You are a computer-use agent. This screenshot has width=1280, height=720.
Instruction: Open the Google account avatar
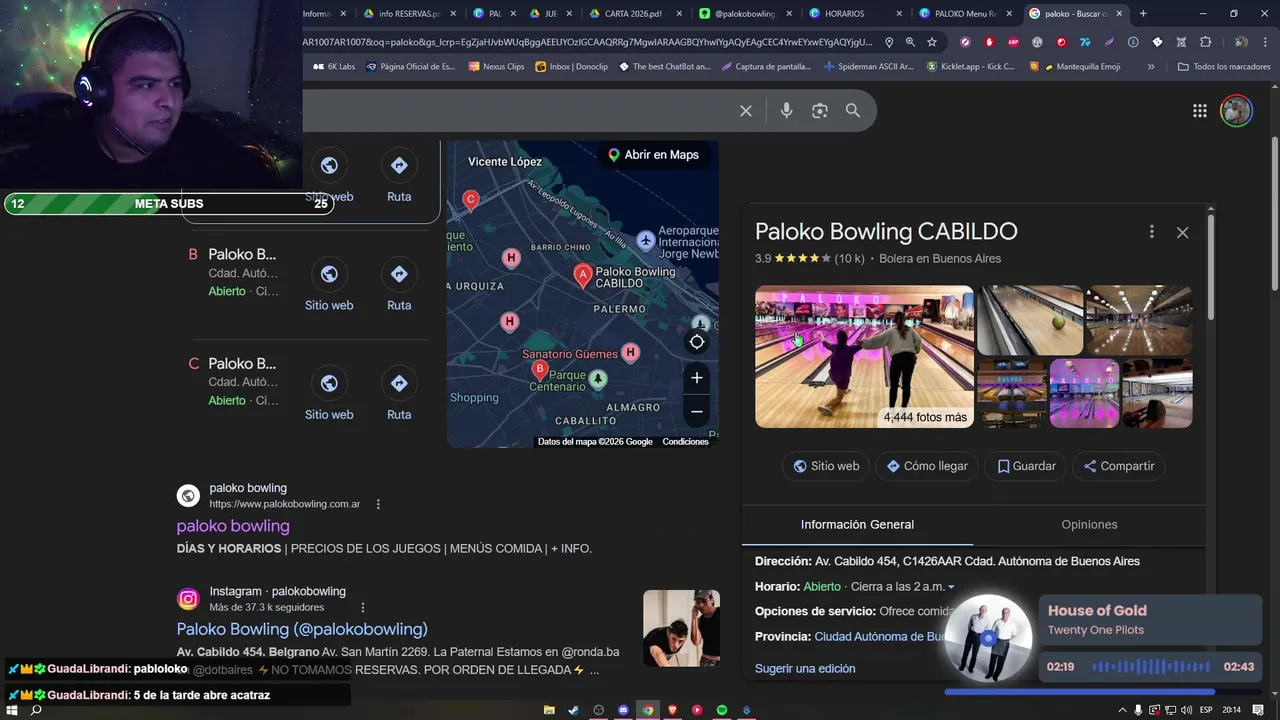(x=1237, y=111)
